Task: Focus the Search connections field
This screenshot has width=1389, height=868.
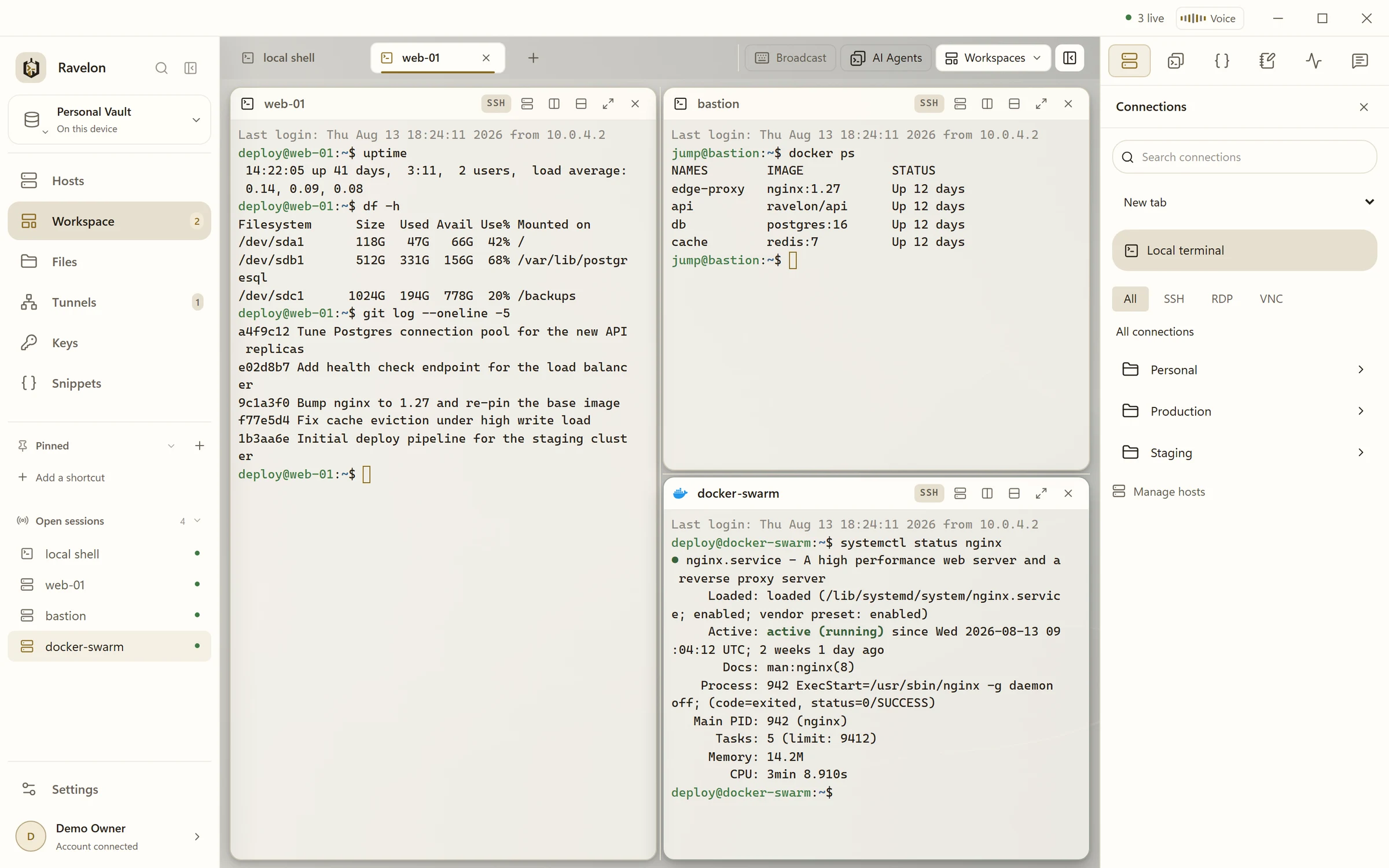Action: pyautogui.click(x=1244, y=157)
